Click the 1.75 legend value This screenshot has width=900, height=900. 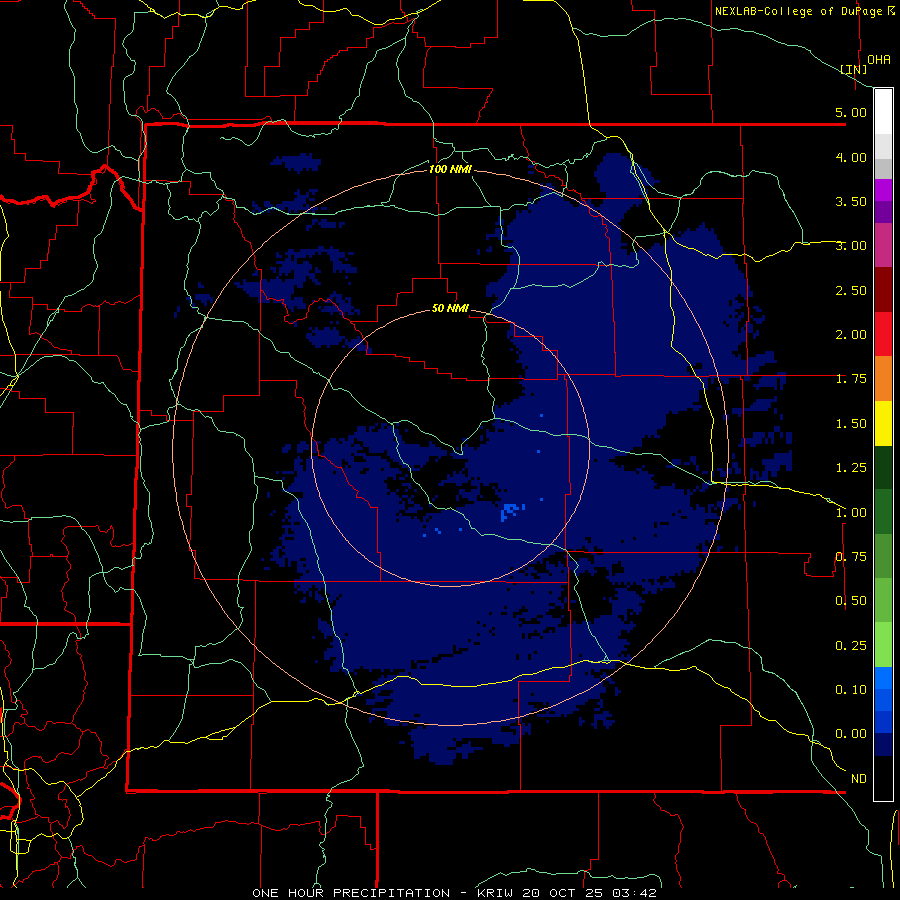[x=851, y=379]
